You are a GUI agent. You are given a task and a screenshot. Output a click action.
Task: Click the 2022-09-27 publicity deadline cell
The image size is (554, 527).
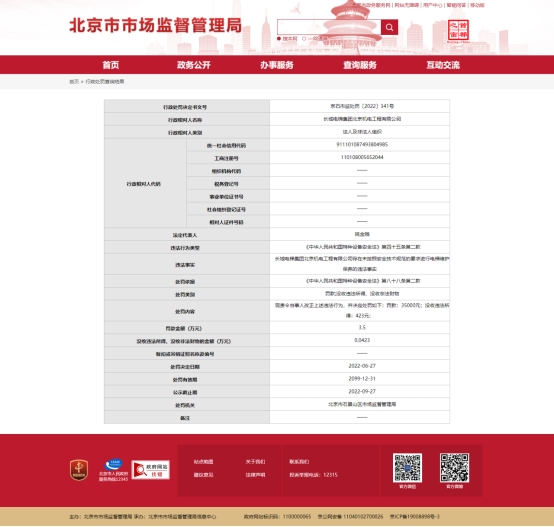[x=360, y=391]
